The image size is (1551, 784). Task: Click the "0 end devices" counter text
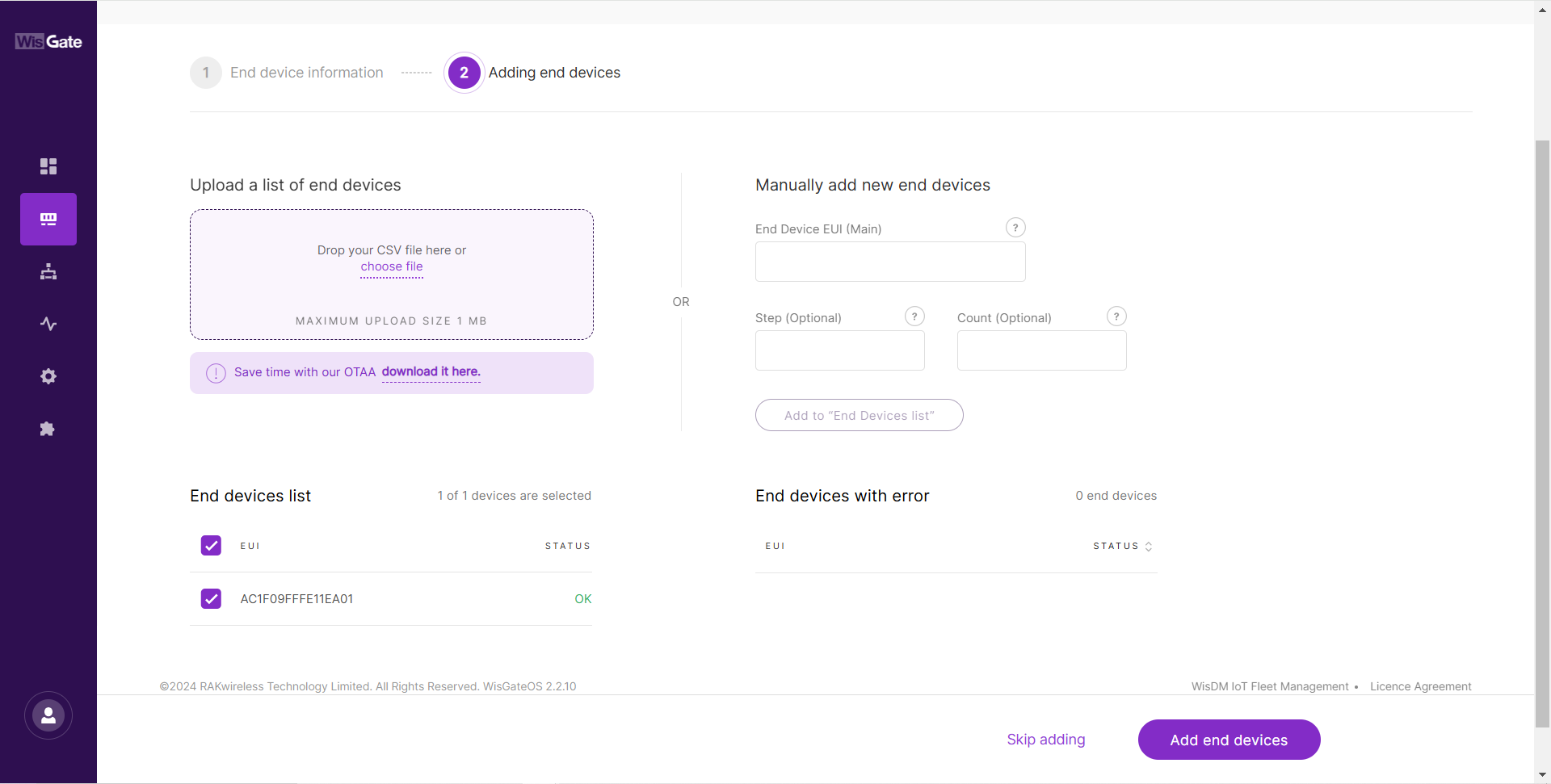tap(1116, 496)
